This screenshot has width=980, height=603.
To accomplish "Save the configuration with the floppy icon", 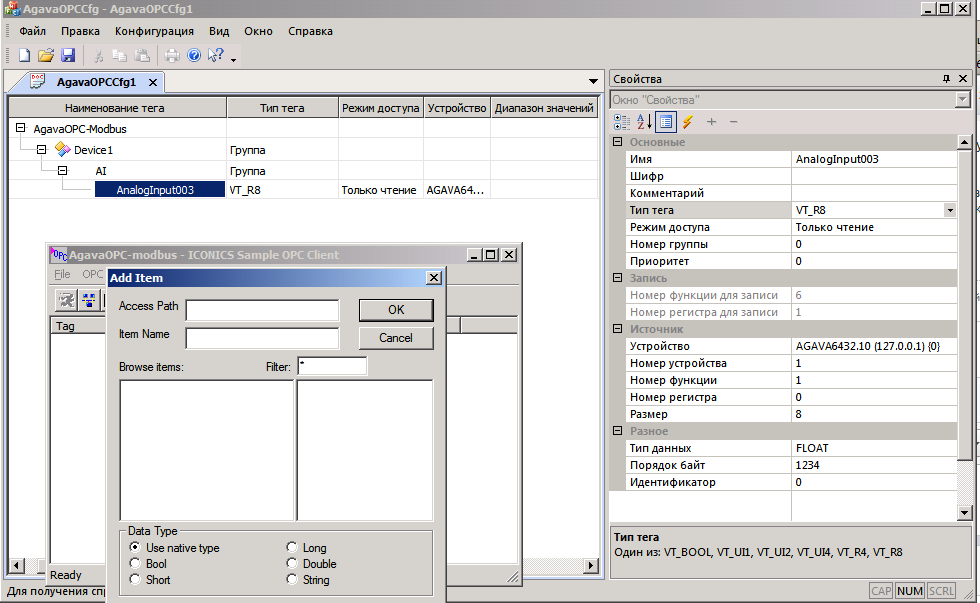I will coord(68,56).
